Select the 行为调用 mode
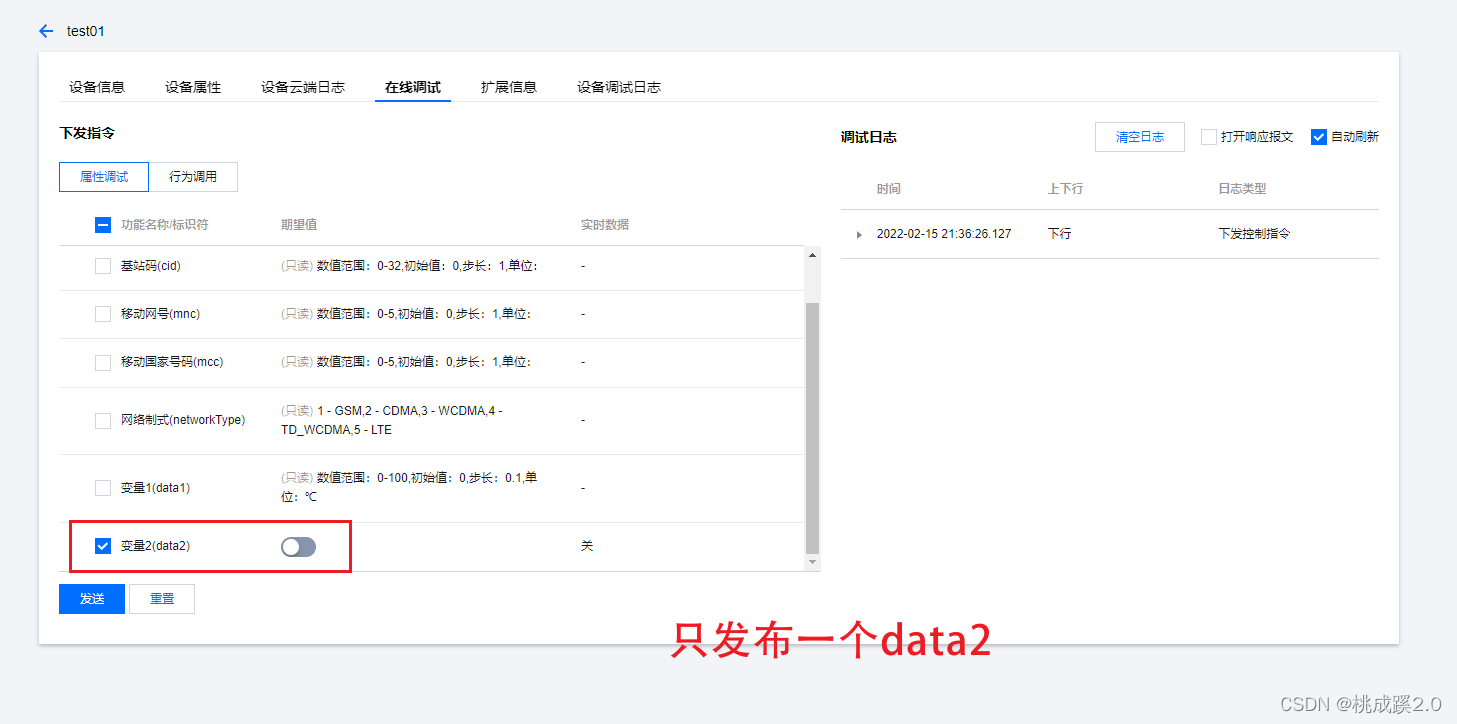Screen dimensions: 1457x724 tap(193, 176)
